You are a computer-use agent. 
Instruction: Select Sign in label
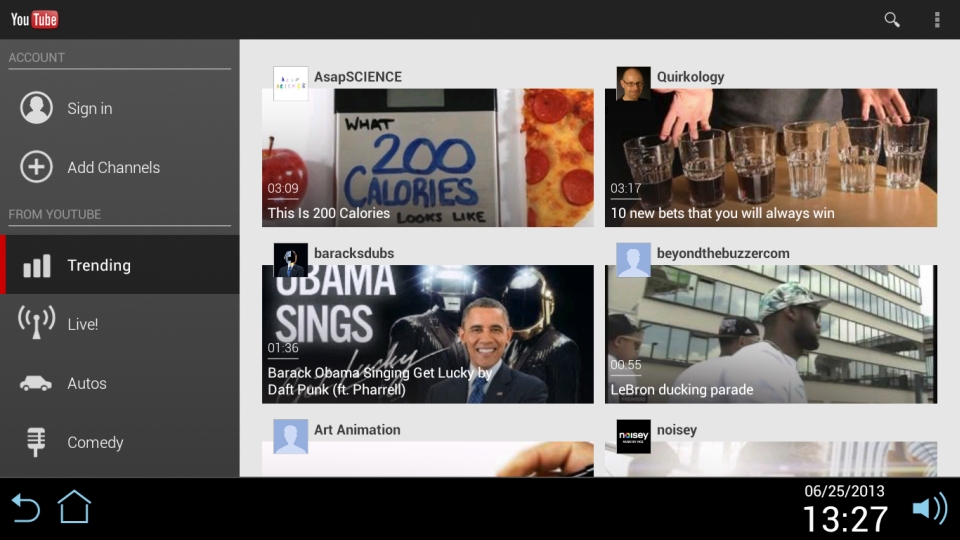tap(89, 108)
